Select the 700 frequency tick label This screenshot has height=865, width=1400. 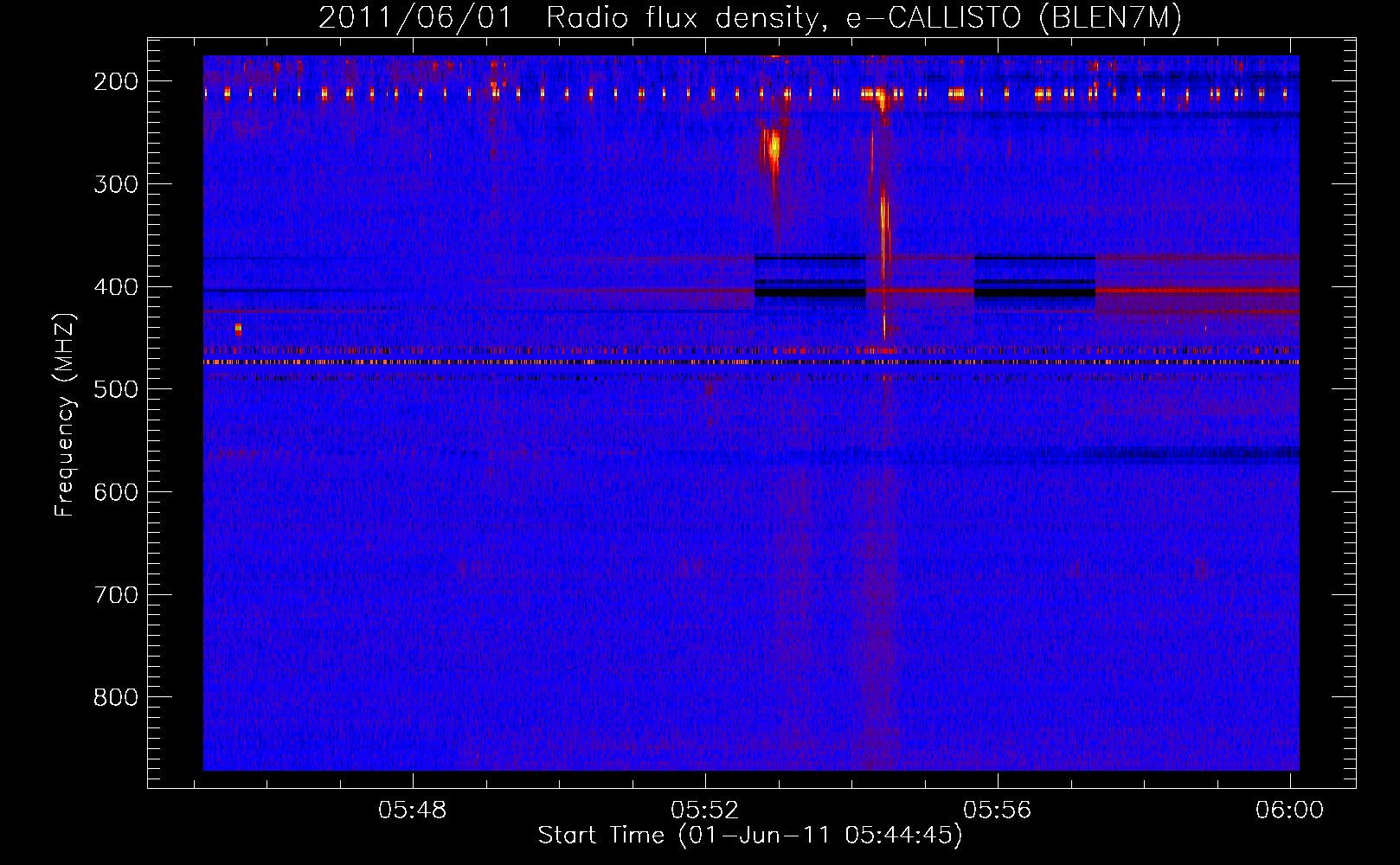point(116,595)
